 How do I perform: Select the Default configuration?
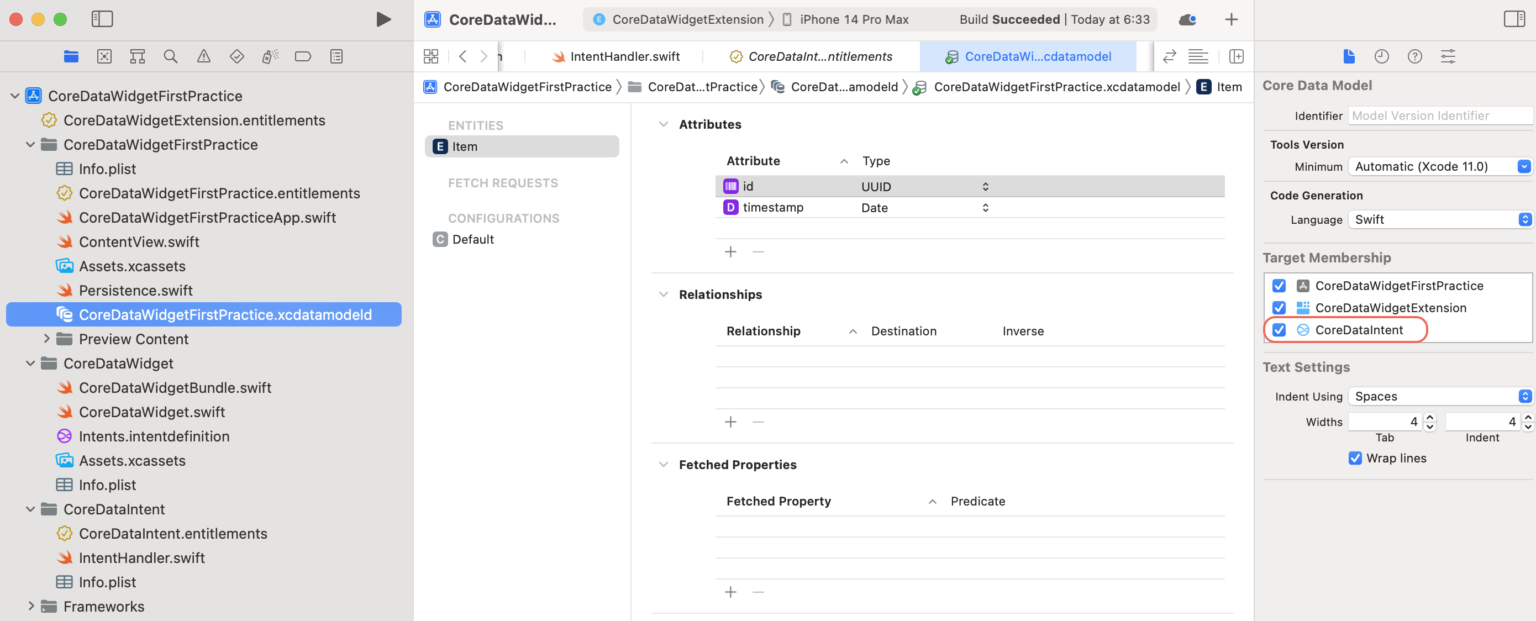(x=472, y=239)
